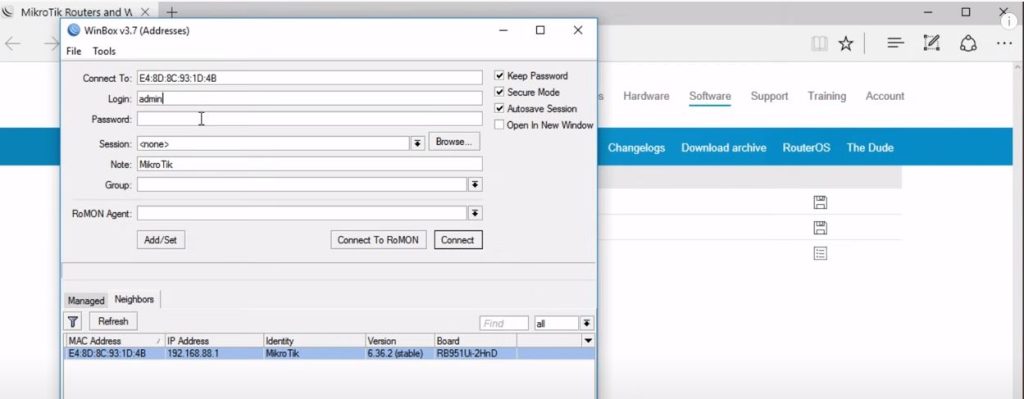Open the Changelogs link on the webpage
This screenshot has height=399, width=1024.
[x=636, y=148]
